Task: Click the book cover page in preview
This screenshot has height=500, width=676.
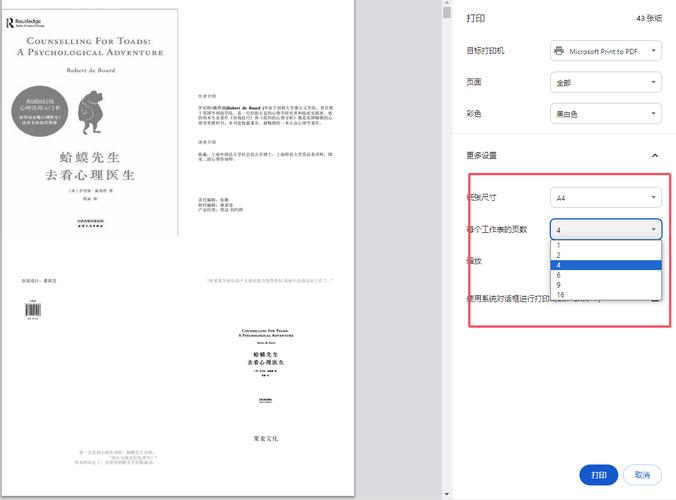Action: pyautogui.click(x=90, y=123)
